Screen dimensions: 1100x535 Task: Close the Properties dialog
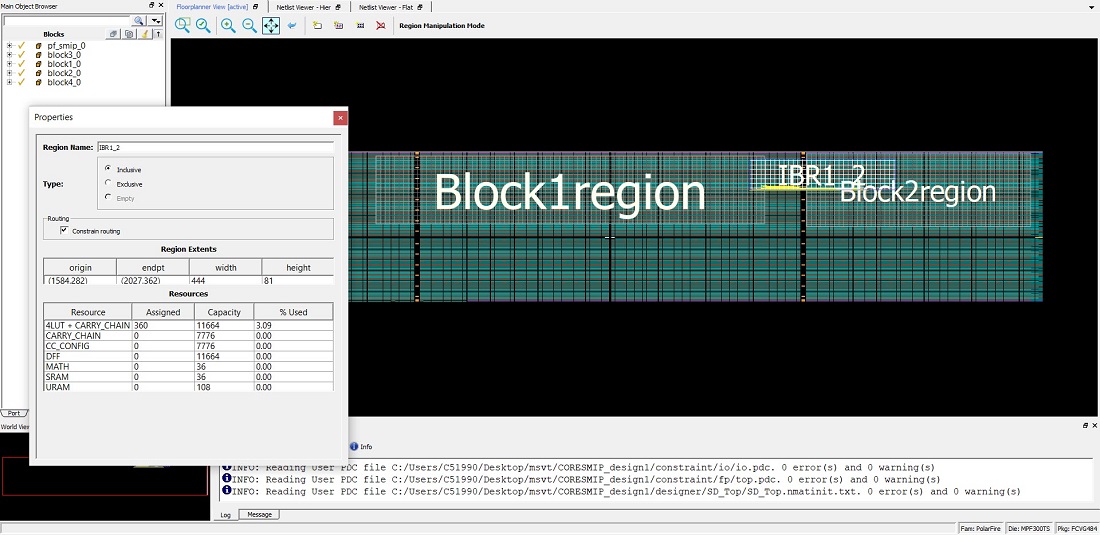coord(340,117)
